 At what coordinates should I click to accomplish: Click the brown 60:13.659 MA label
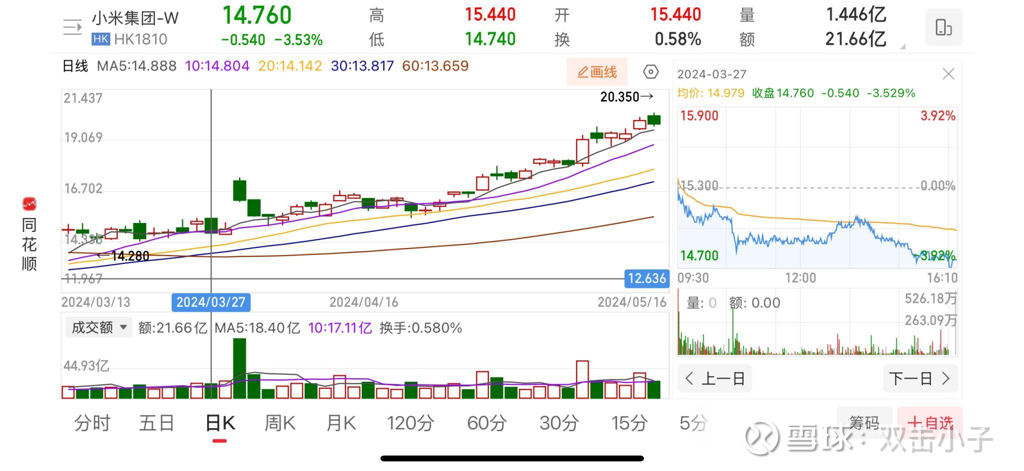pos(436,66)
